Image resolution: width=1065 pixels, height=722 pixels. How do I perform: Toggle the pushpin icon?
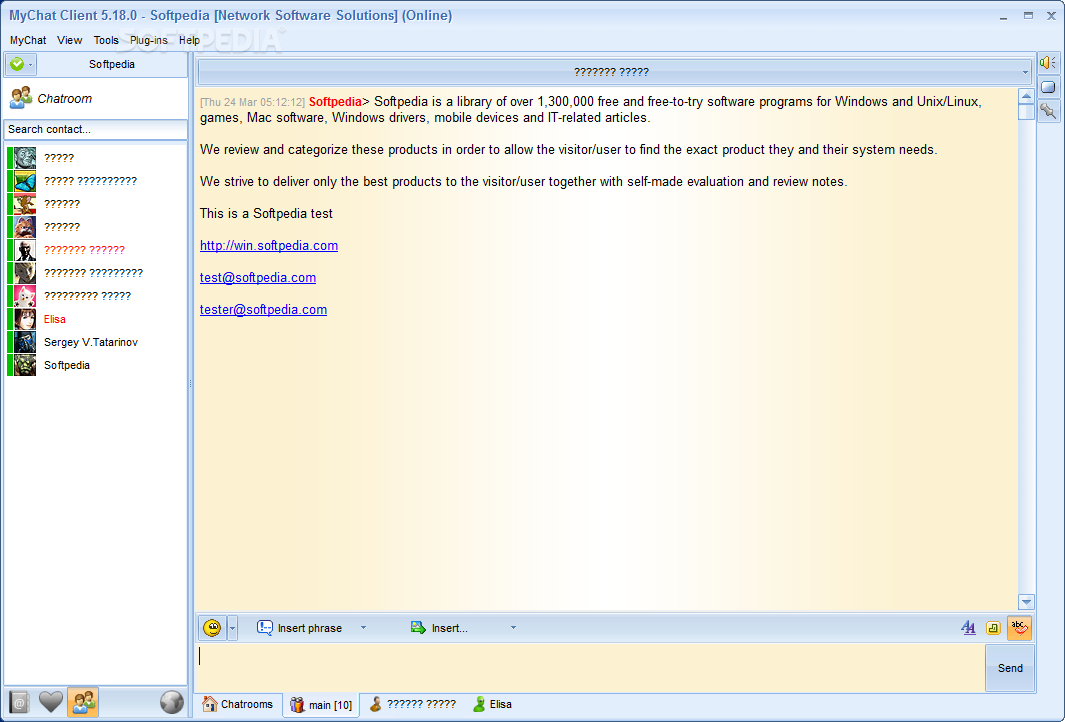(x=1048, y=111)
